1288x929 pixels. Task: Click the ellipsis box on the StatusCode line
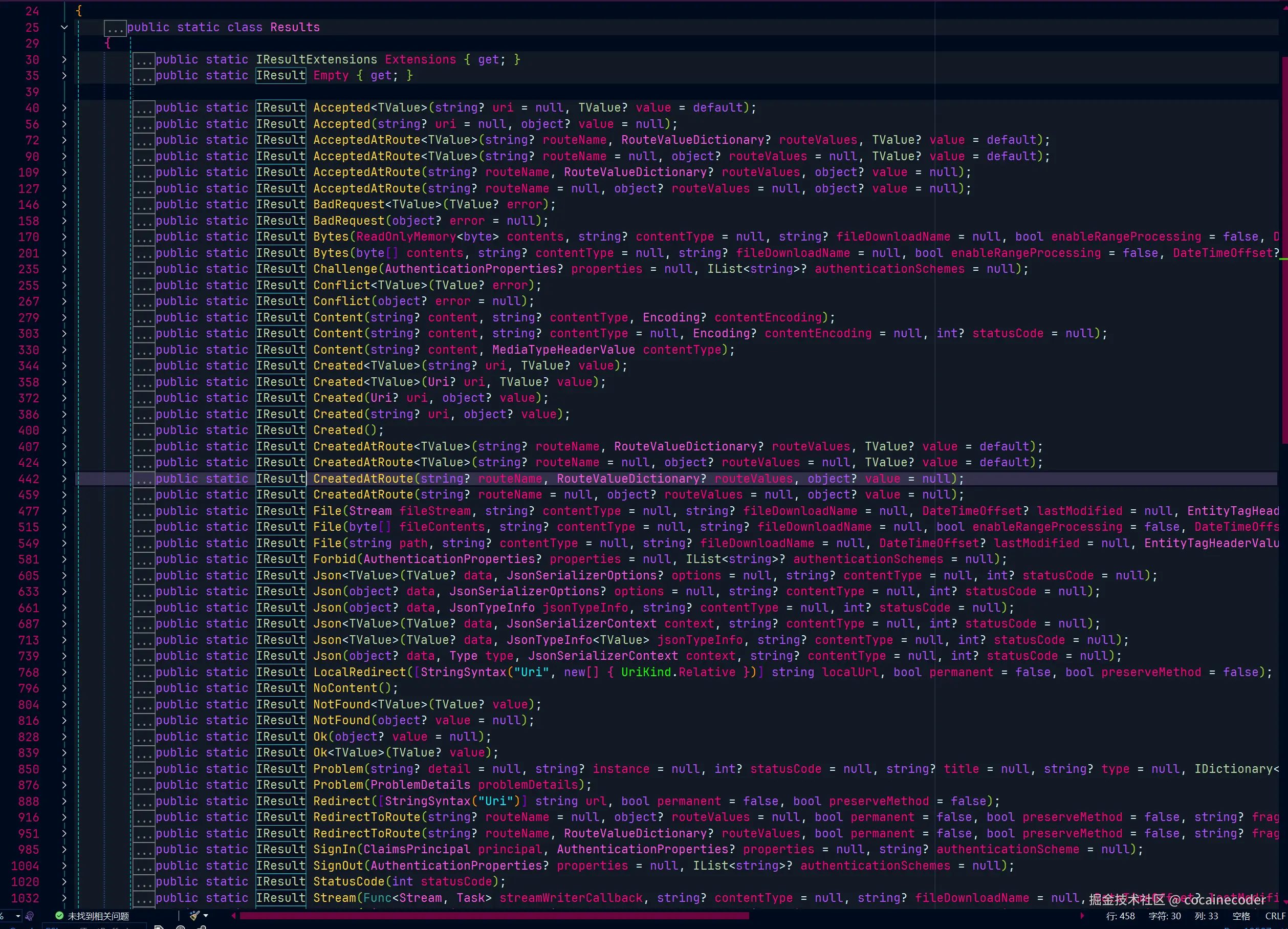144,881
